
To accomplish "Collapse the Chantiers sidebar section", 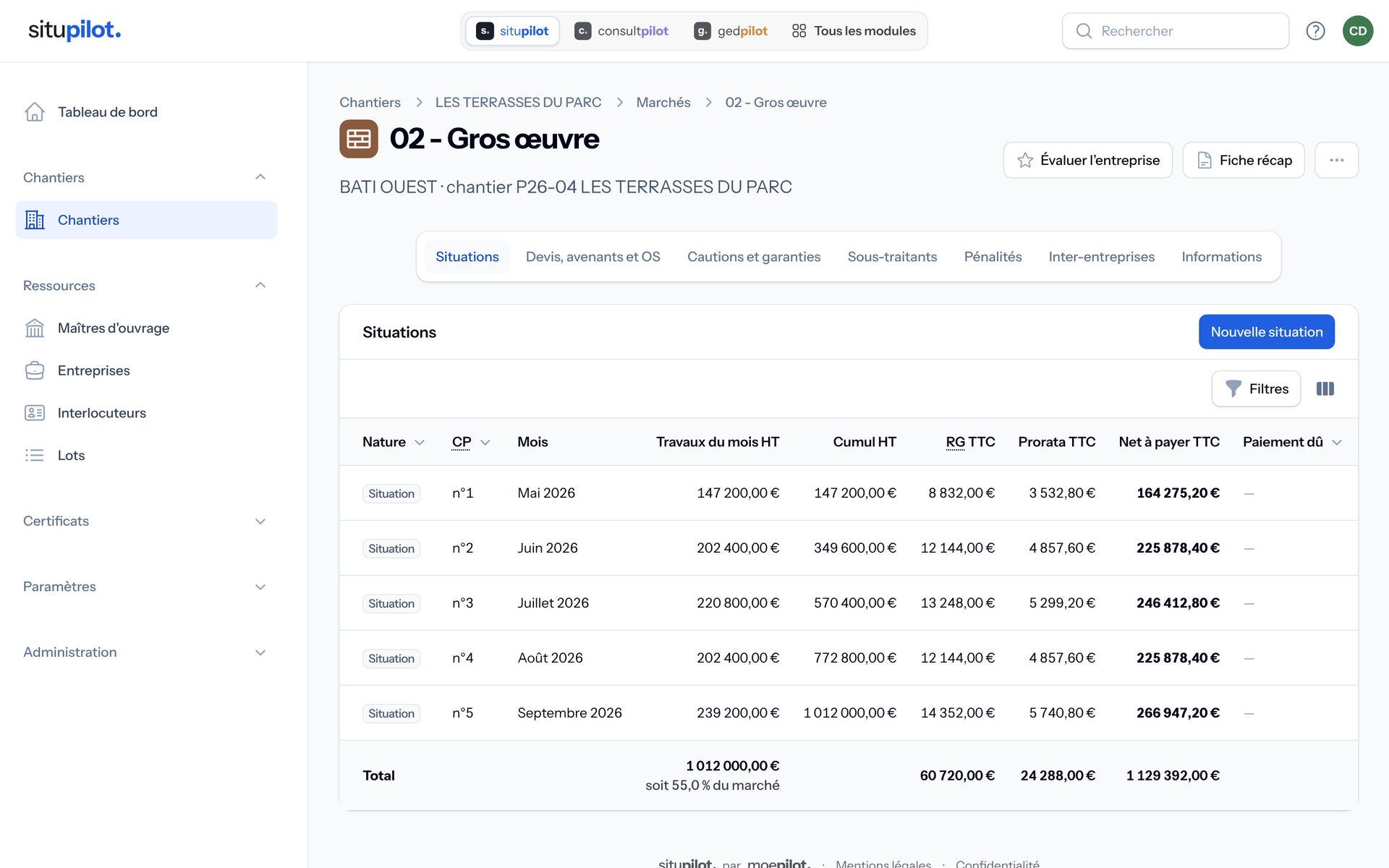I will tap(260, 177).
